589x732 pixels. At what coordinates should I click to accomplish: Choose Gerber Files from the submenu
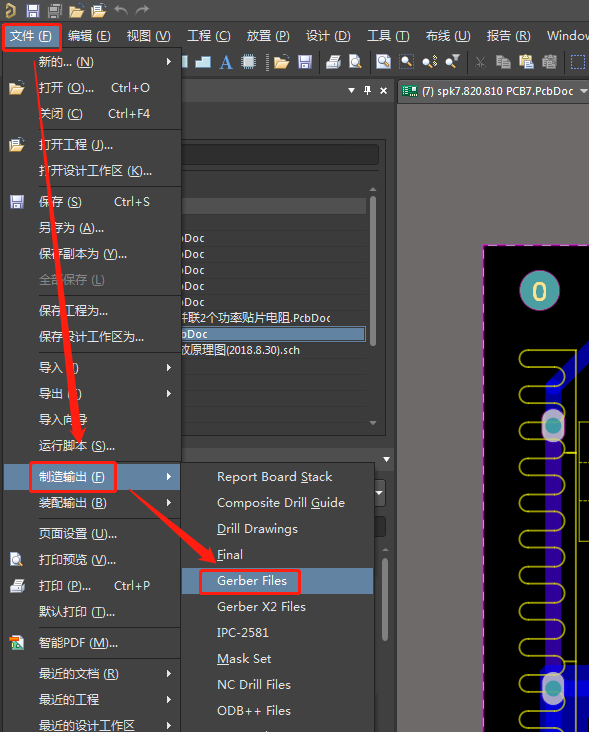[277, 581]
